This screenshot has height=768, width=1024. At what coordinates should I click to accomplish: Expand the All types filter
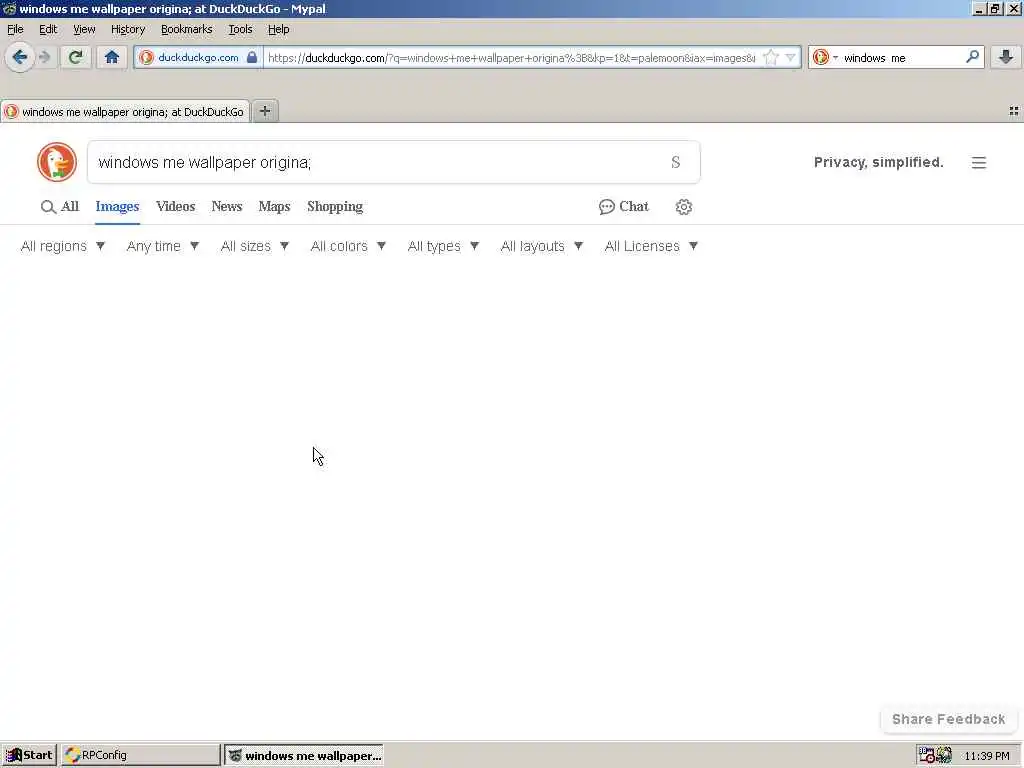click(443, 246)
